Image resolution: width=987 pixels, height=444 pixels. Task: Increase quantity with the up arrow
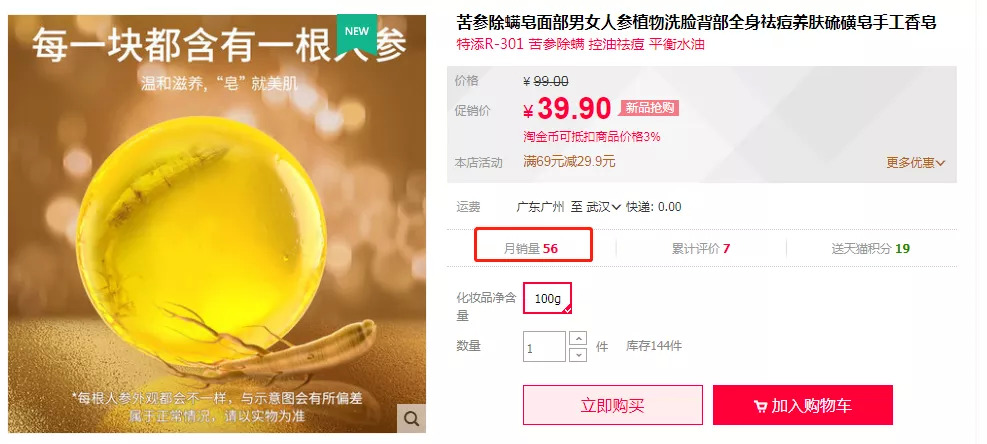coord(577,339)
